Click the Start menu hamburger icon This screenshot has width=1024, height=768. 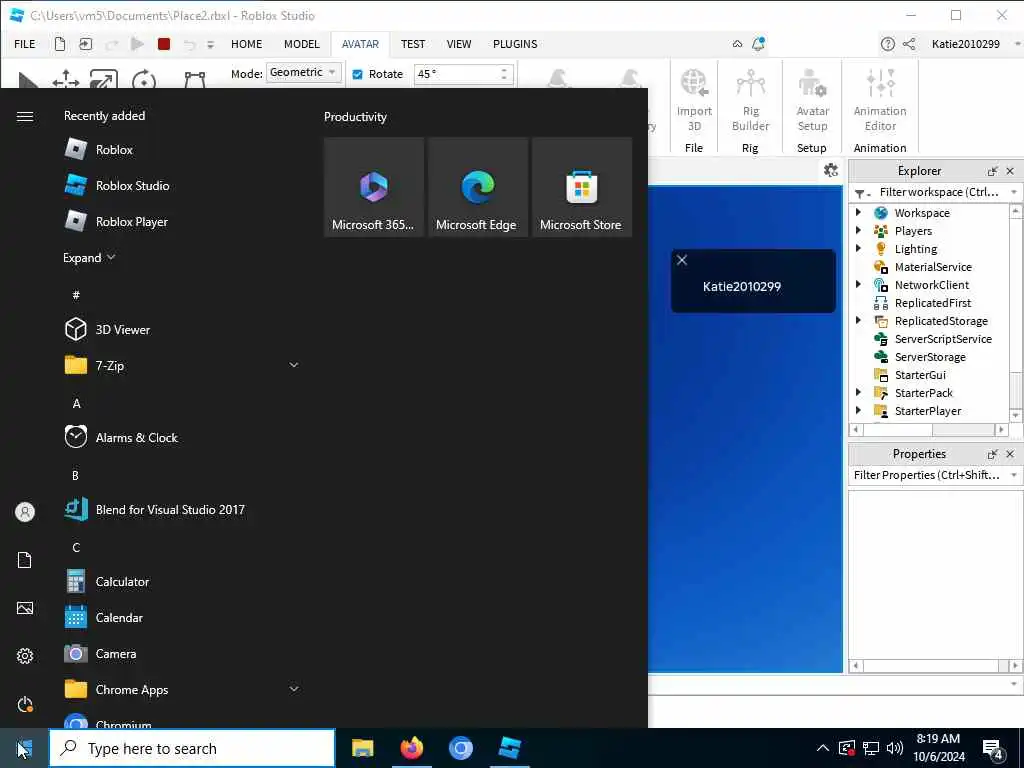(25, 116)
